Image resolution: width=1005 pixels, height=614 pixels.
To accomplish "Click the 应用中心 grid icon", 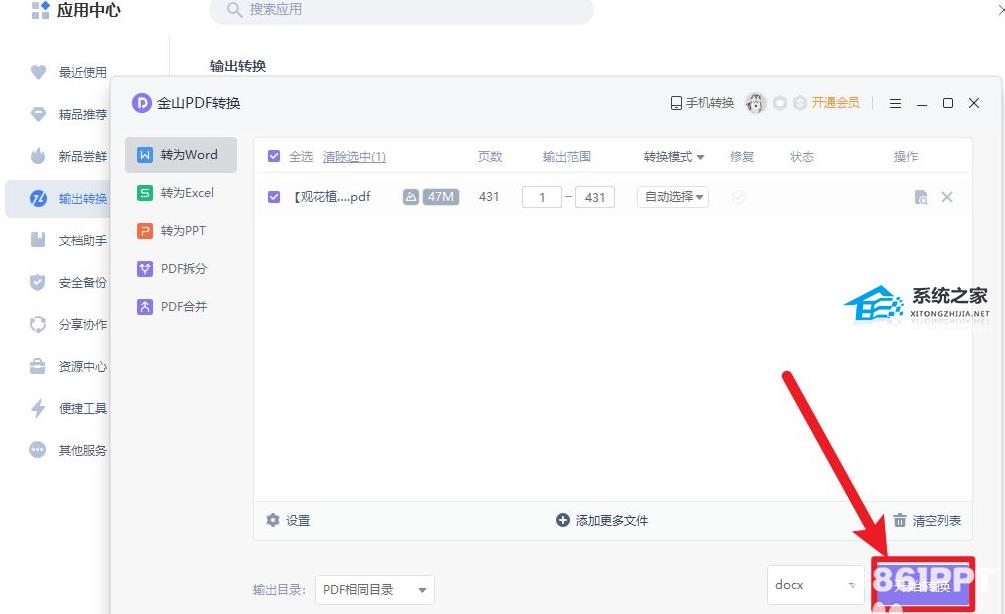I will [40, 10].
